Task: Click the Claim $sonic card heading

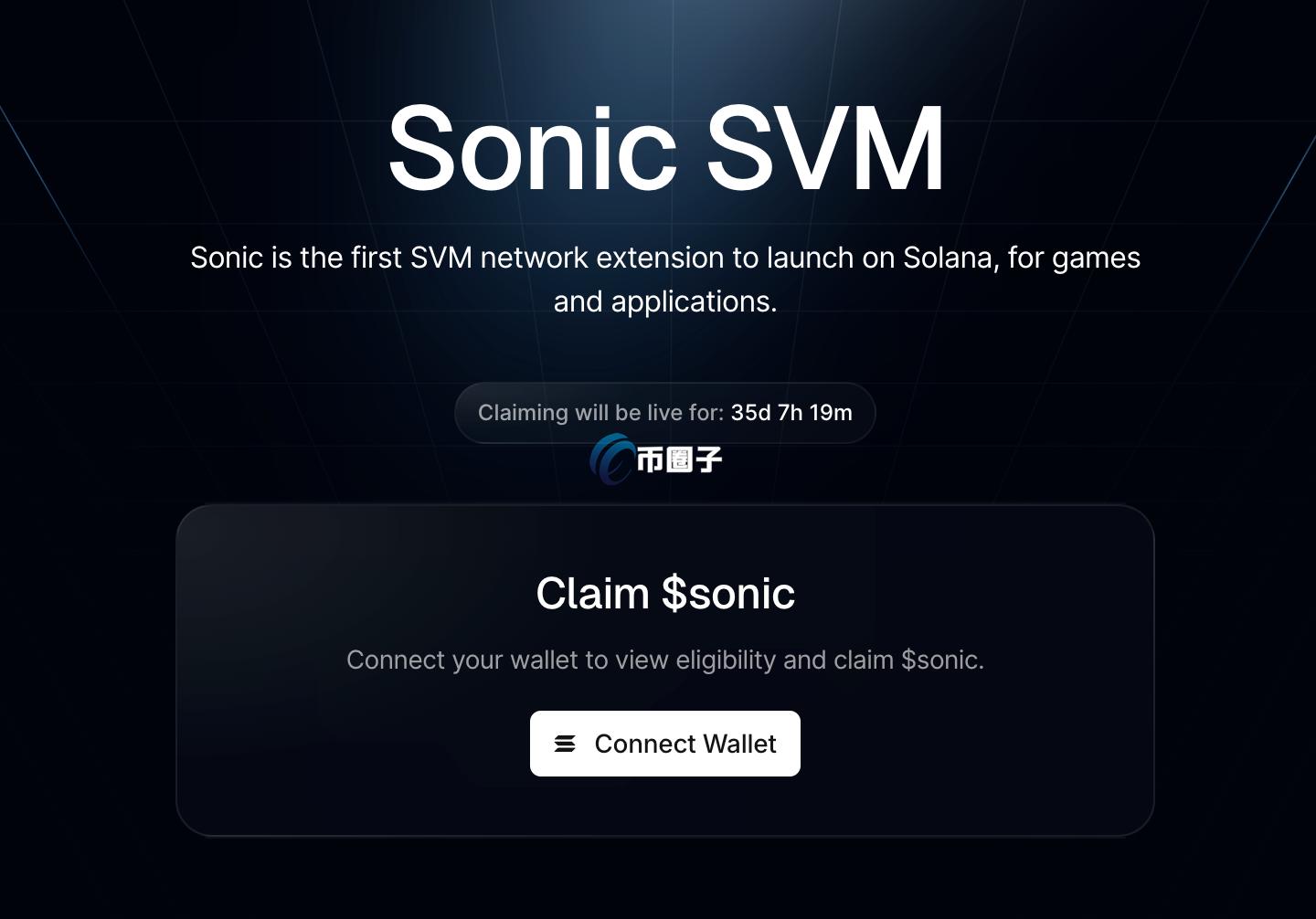Action: pos(665,594)
